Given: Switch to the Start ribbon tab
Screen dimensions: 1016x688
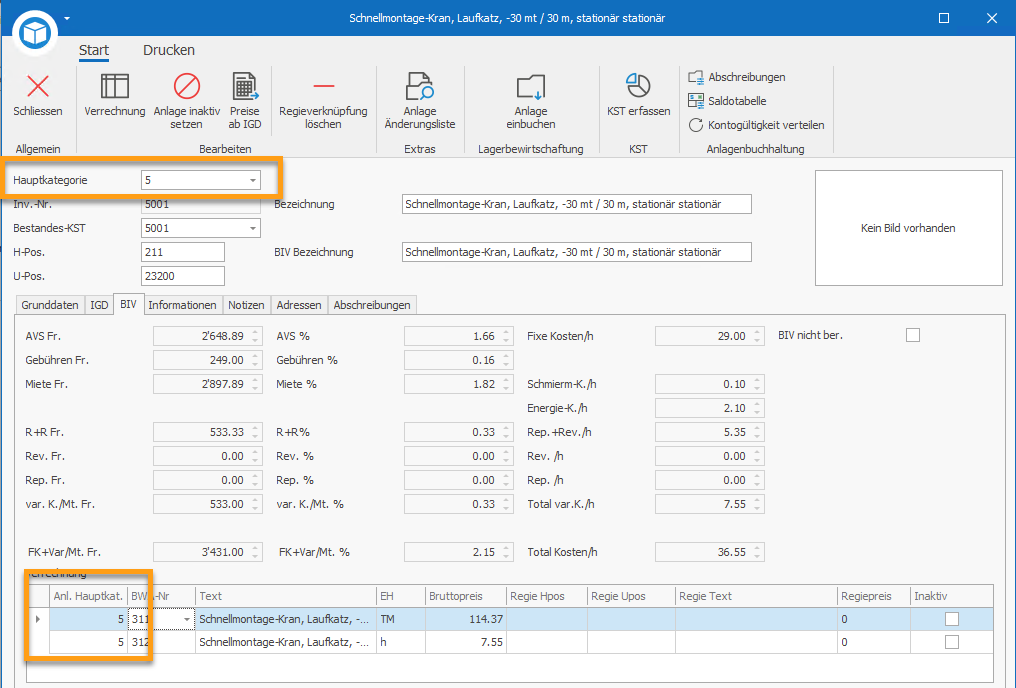Looking at the screenshot, I should [x=94, y=50].
